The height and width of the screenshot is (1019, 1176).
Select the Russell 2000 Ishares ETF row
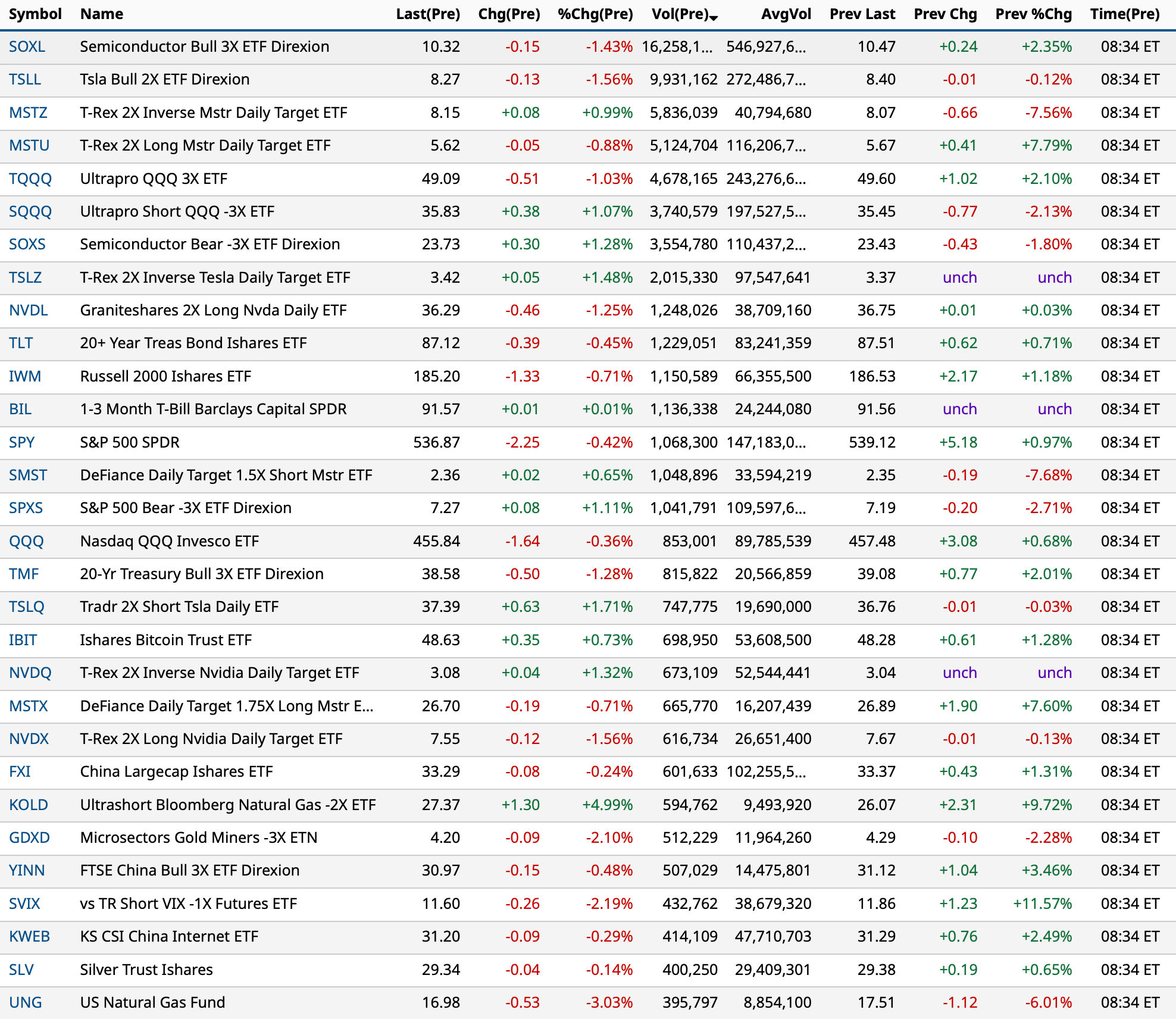tap(165, 376)
